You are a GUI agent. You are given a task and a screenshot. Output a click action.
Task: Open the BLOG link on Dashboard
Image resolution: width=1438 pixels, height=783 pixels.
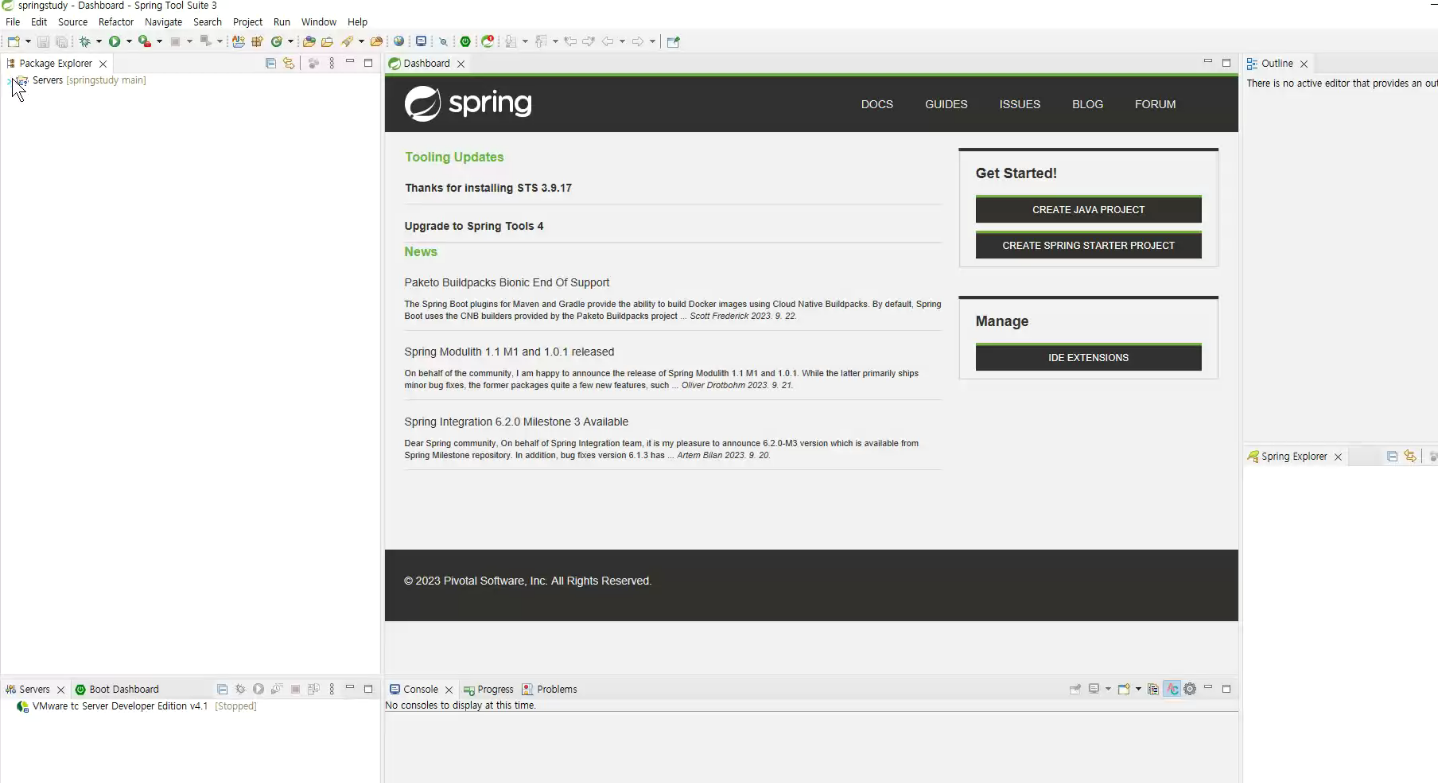(1088, 104)
